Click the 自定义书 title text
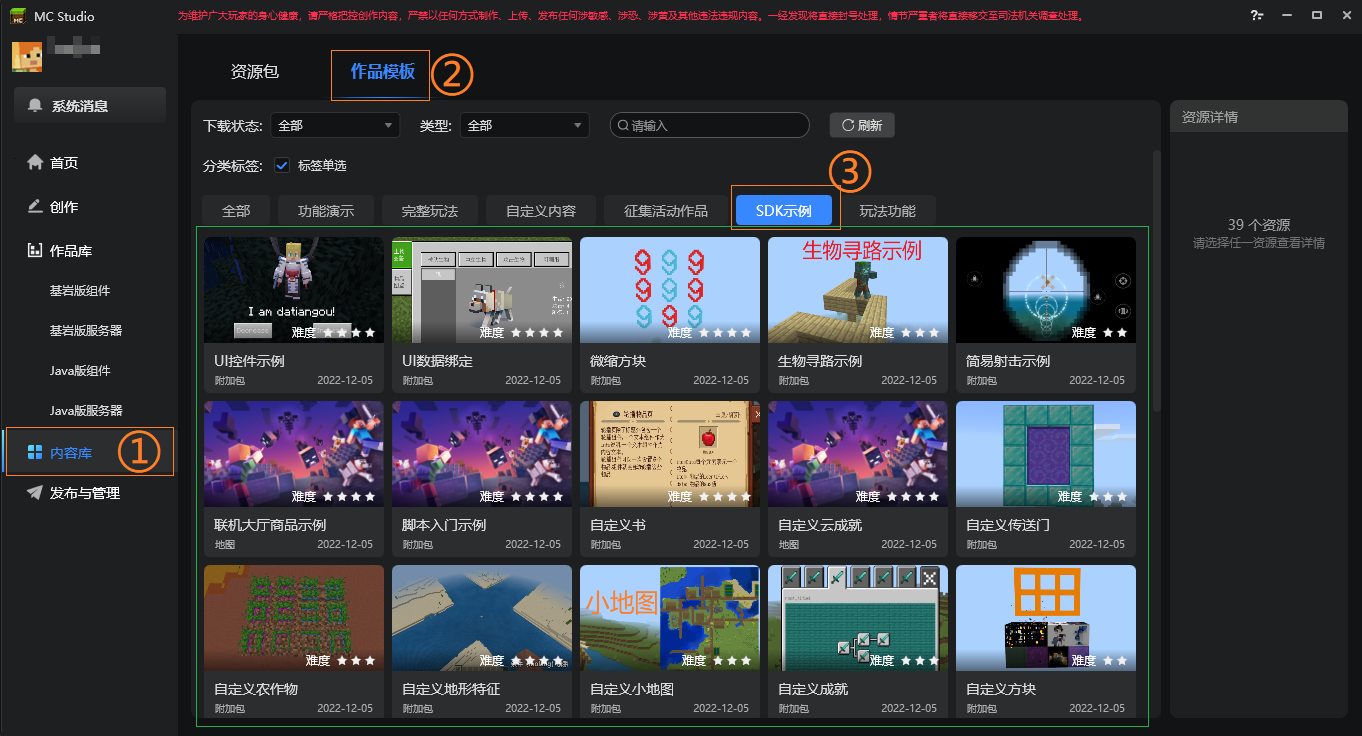Screen dimensions: 1362x736 (x=618, y=525)
